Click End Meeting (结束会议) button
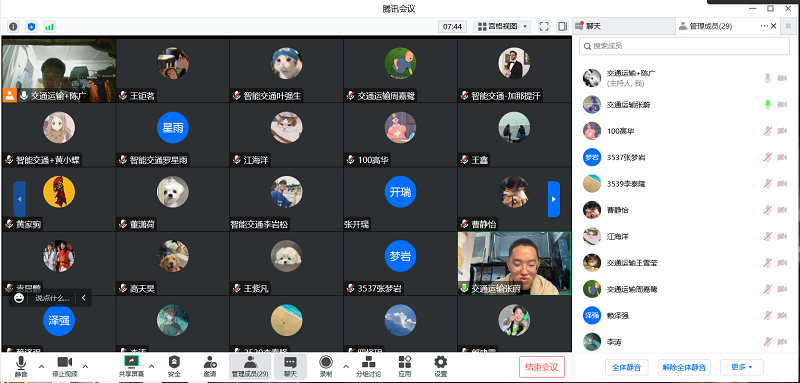Screen dimensions: 800x383 pos(542,367)
